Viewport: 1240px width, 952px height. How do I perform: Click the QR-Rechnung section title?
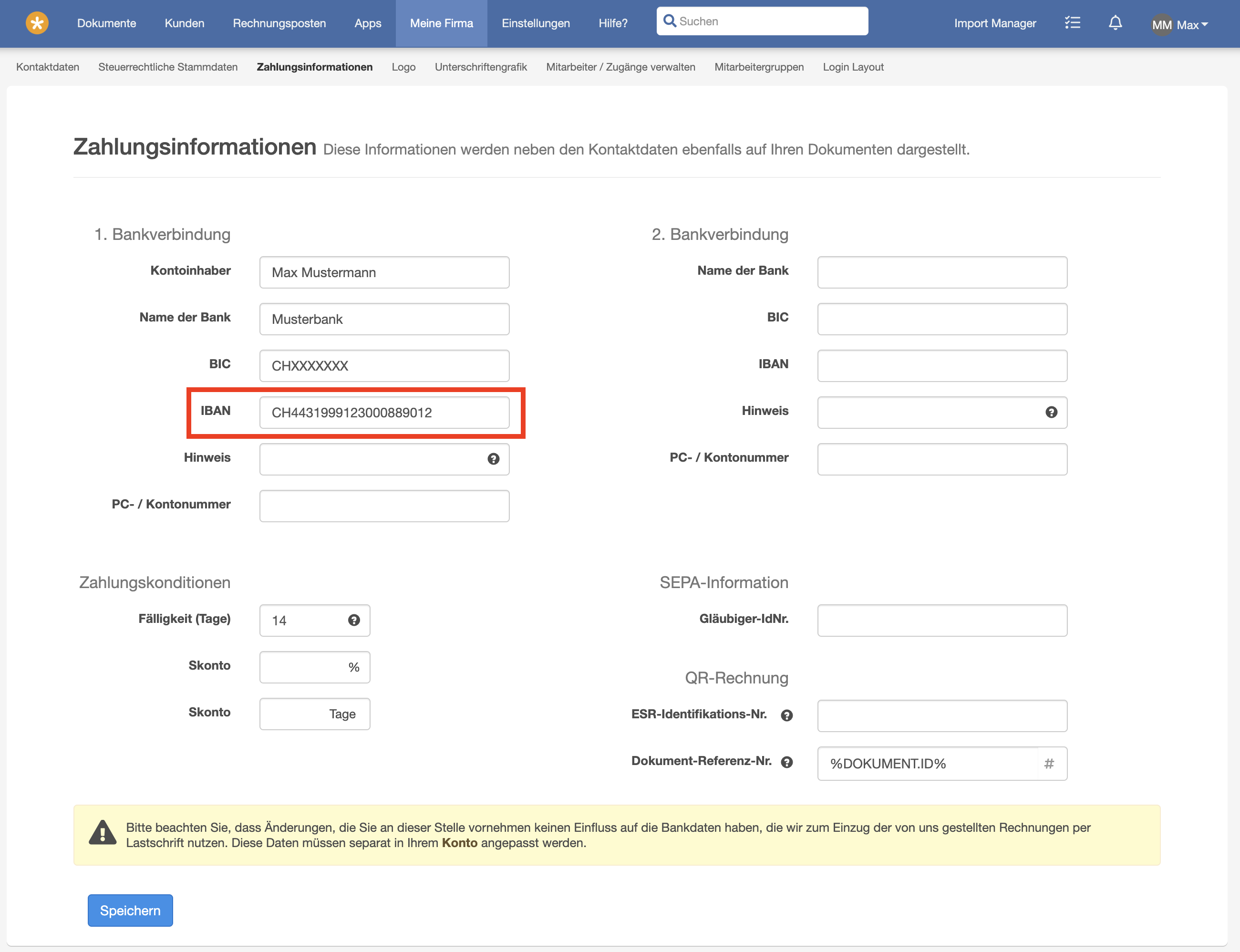tap(736, 678)
